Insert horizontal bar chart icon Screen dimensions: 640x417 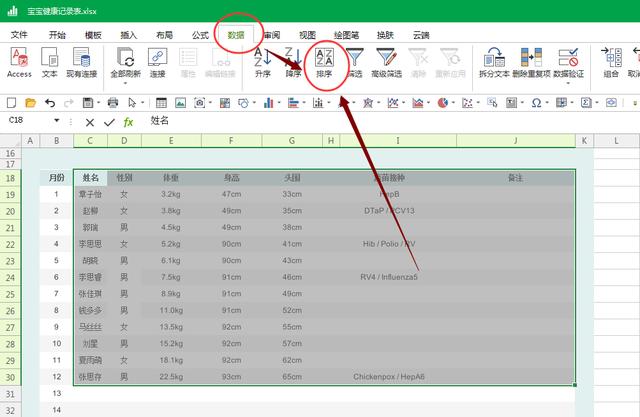pos(293,102)
